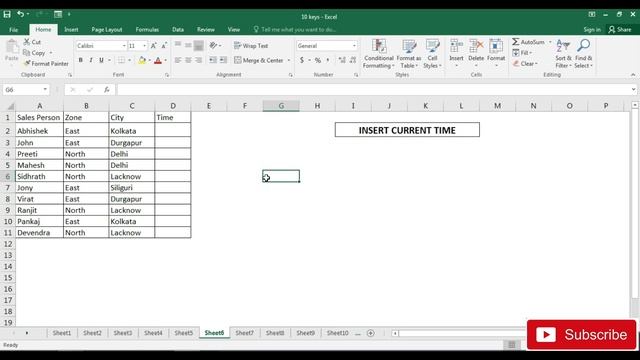Open the Fill dropdown in Editing
This screenshot has height=360, width=640.
(x=522, y=53)
